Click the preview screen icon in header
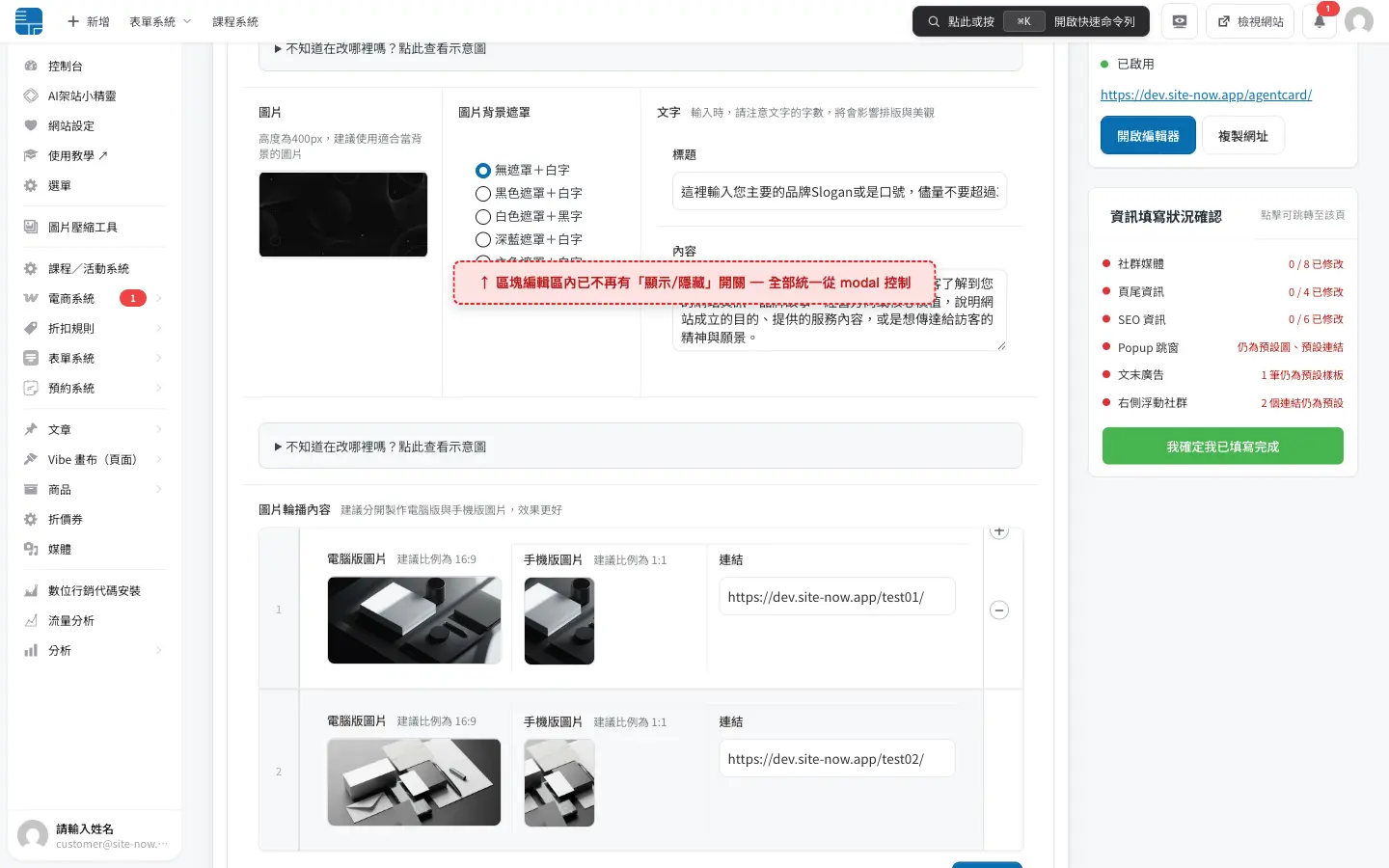The height and width of the screenshot is (868, 1389). pos(1180,21)
